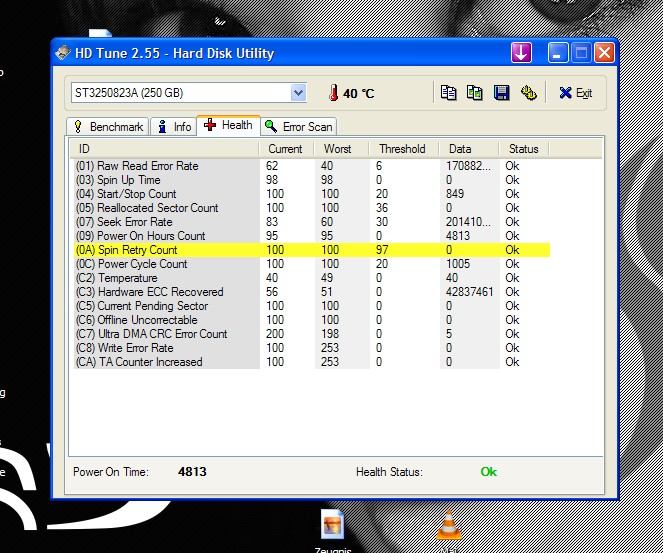The height and width of the screenshot is (553, 663).
Task: Click the Current column header
Action: [286, 149]
